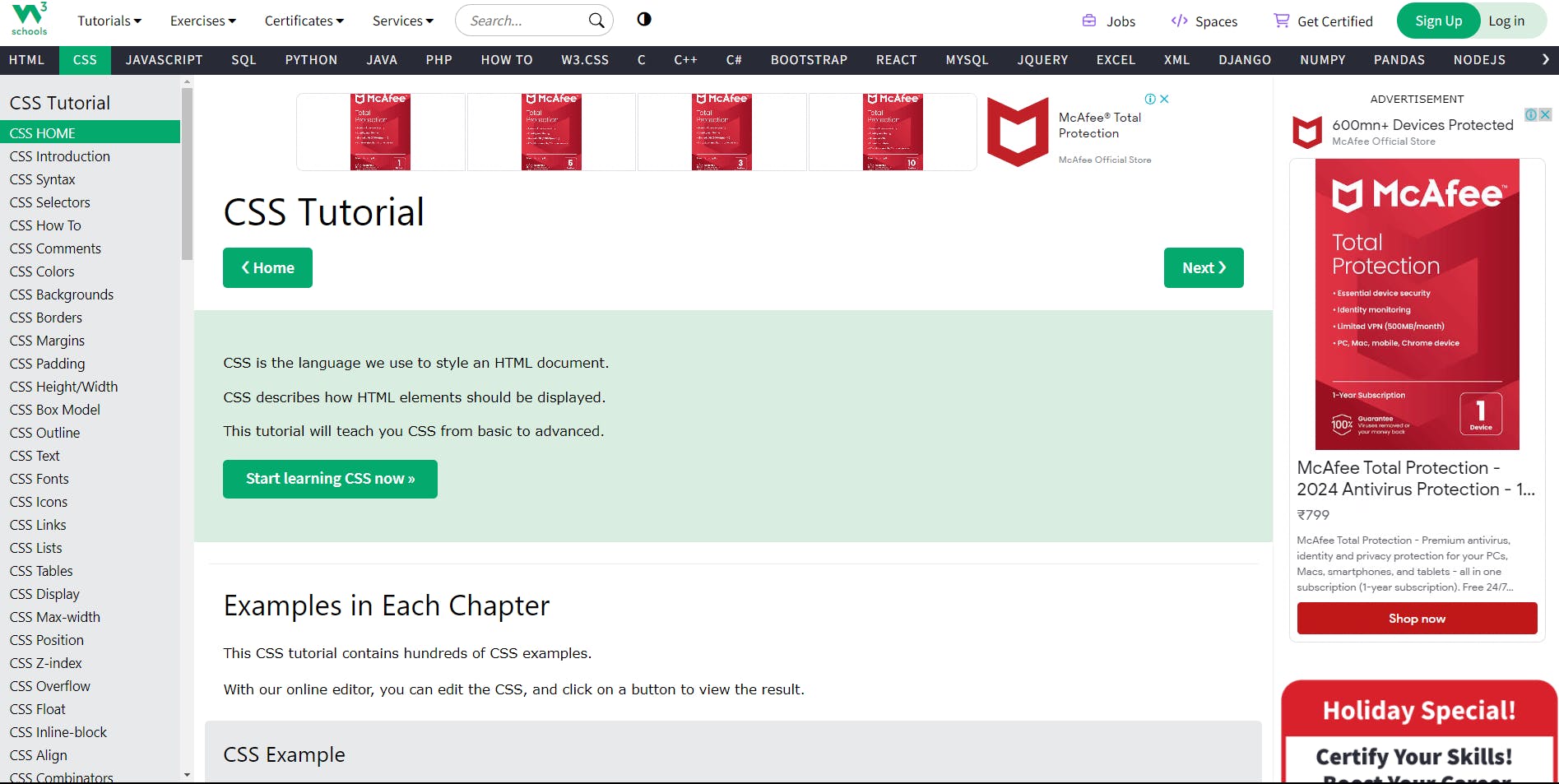The height and width of the screenshot is (784, 1559).
Task: Open CSS Align in sidebar
Action: pos(90,755)
